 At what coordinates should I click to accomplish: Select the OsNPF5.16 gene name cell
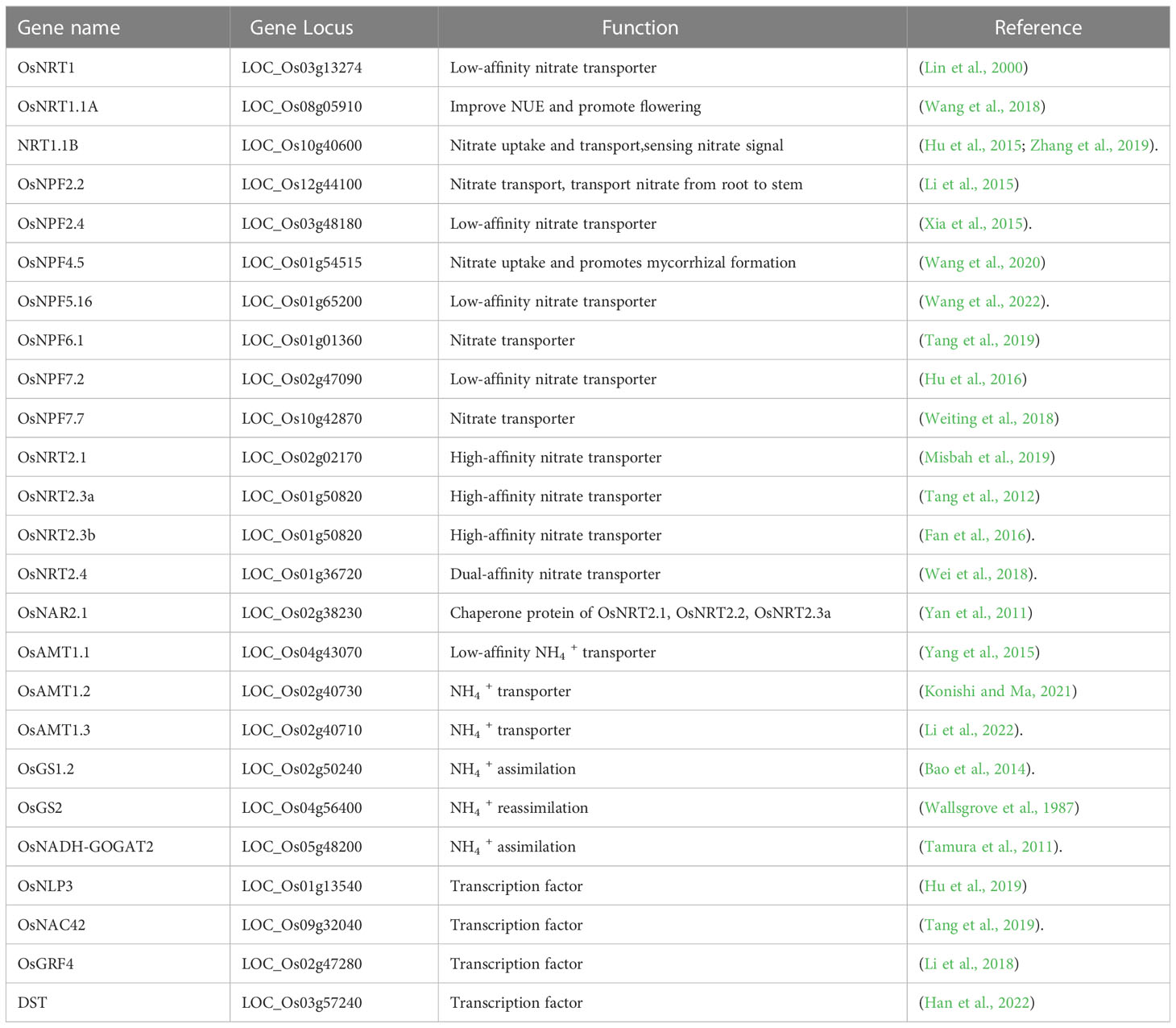pos(118,301)
